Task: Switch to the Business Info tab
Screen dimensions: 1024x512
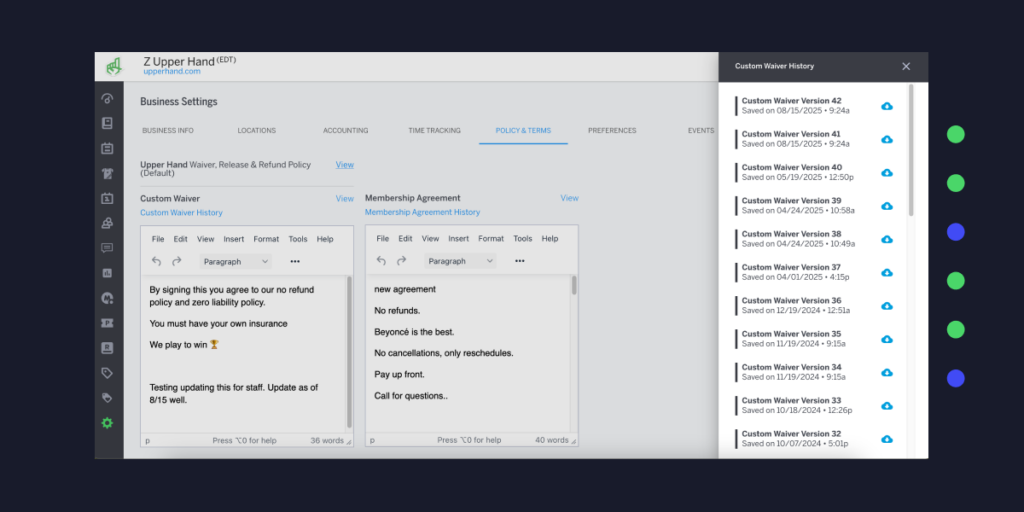Action: tap(168, 131)
